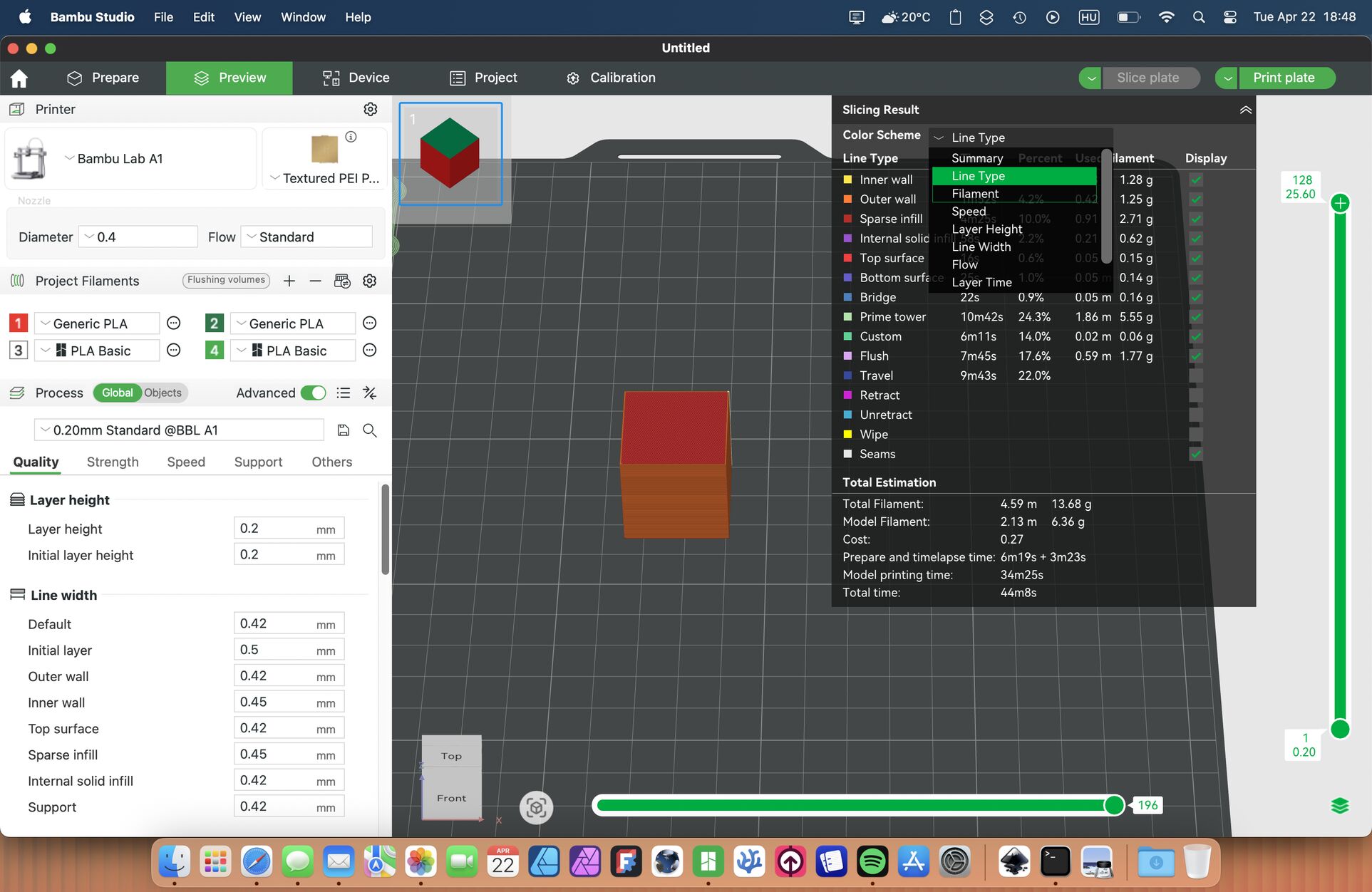The height and width of the screenshot is (892, 1372).
Task: Open Safari from the dock
Action: [x=257, y=862]
